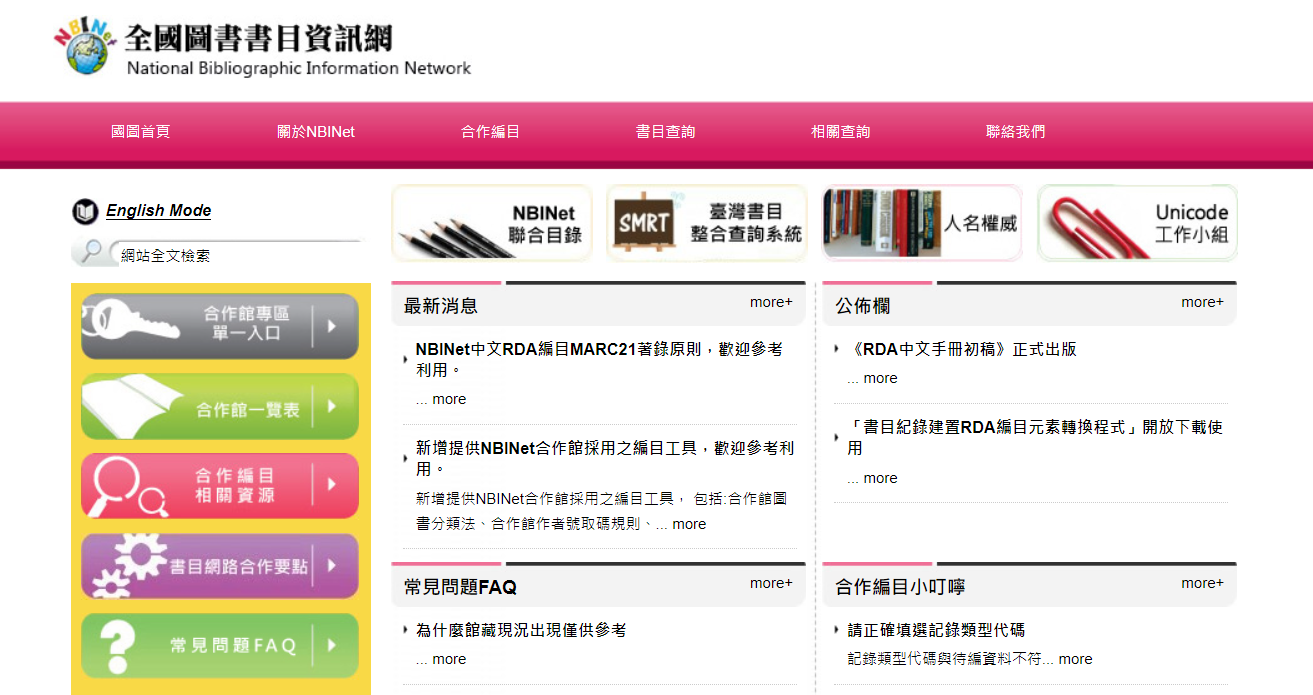Click 'more' after 記錄類型代碼與待編資料不符
This screenshot has width=1313, height=695.
pos(1076,659)
